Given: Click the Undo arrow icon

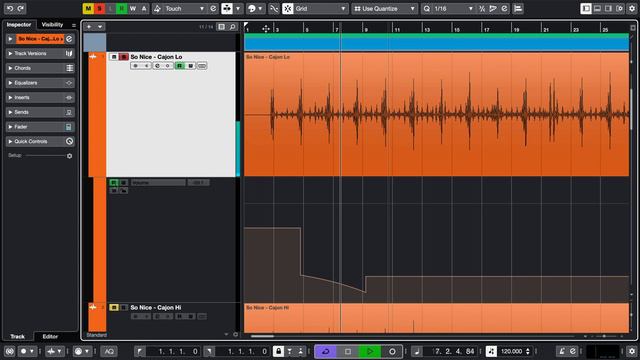Looking at the screenshot, I should [x=10, y=8].
